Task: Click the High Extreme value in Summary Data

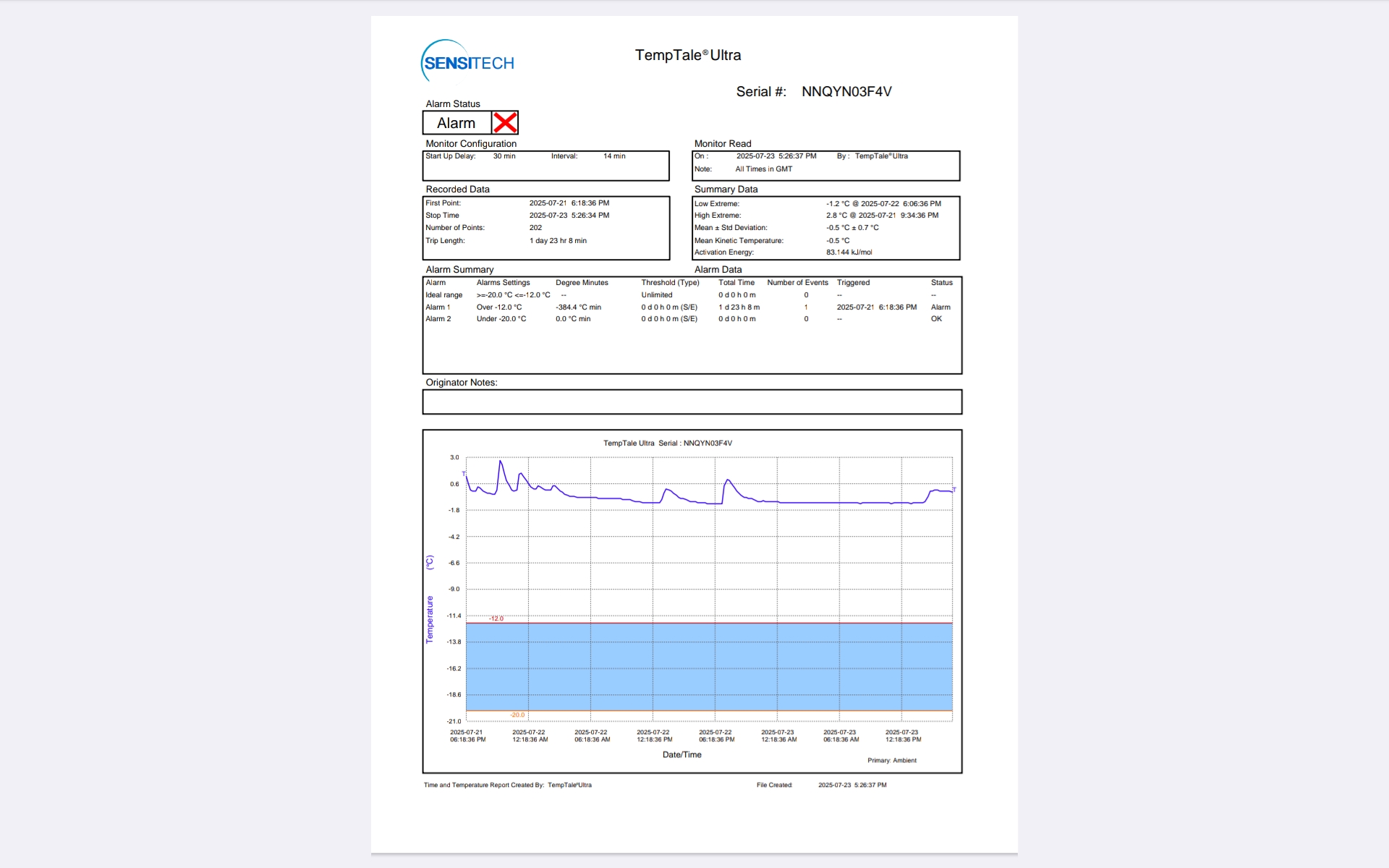Action: (x=882, y=216)
